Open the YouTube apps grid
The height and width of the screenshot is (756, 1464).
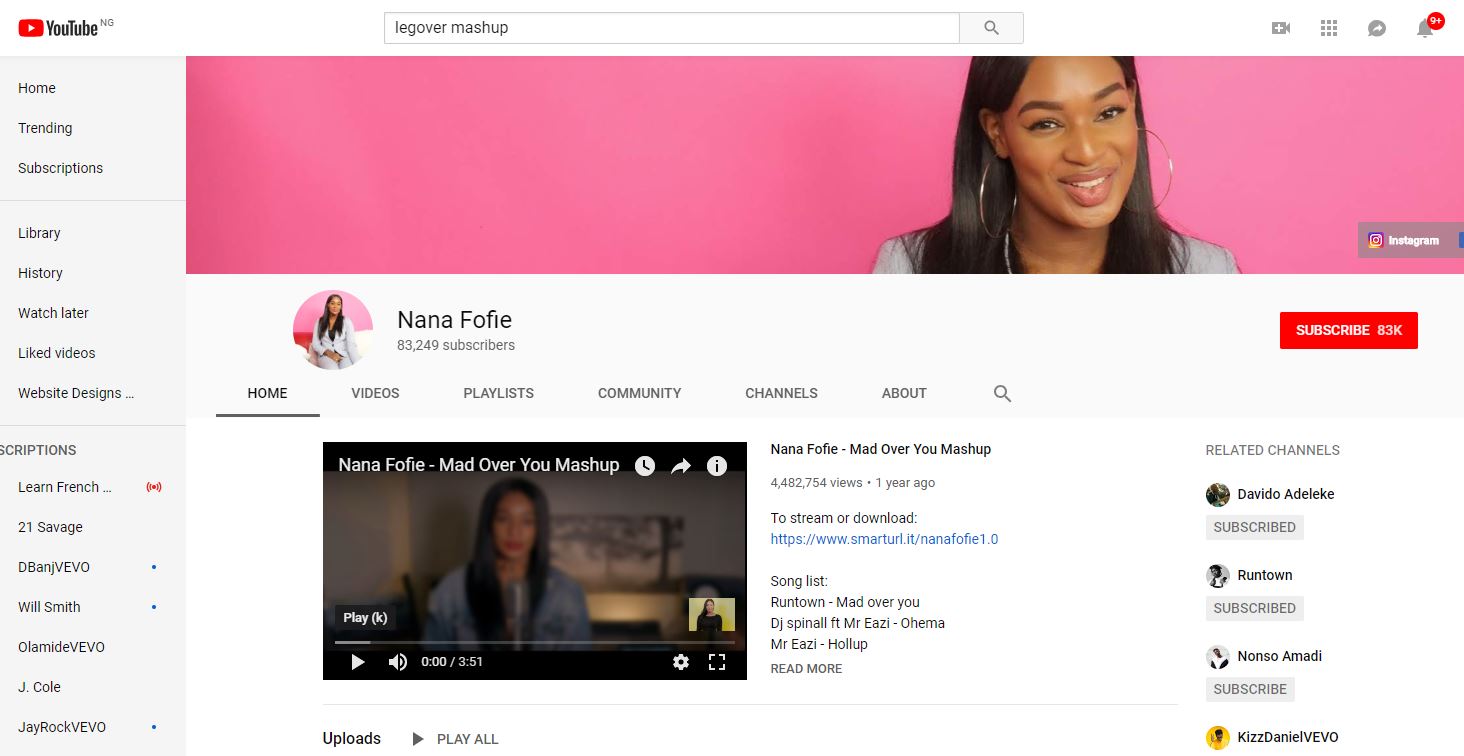pos(1329,28)
